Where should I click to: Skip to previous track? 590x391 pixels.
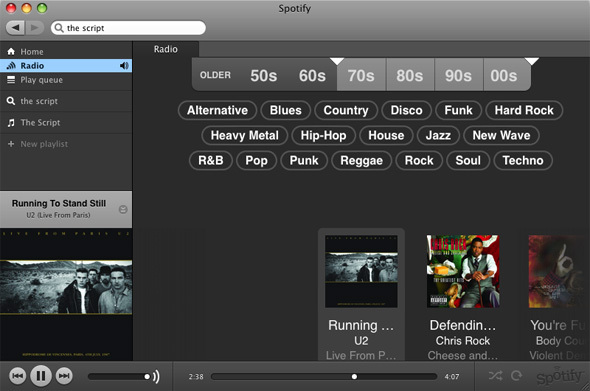click(x=17, y=376)
